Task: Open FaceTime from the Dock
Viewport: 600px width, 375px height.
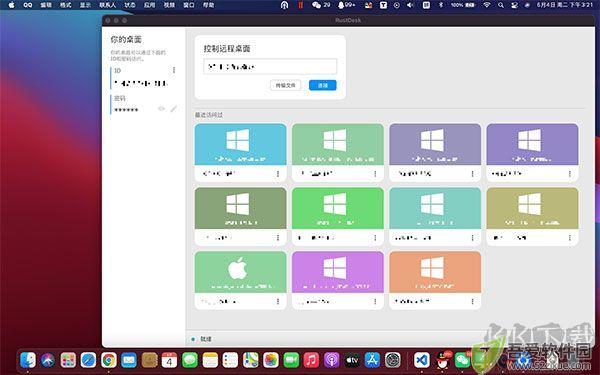Action: tap(291, 360)
